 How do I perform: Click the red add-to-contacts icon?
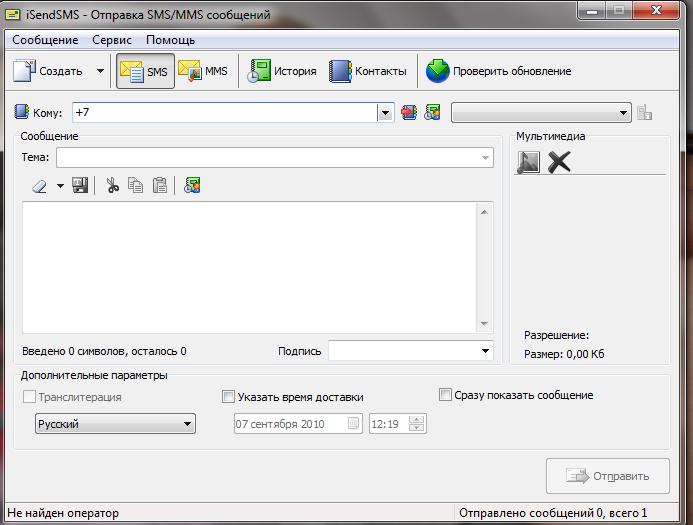[x=409, y=112]
